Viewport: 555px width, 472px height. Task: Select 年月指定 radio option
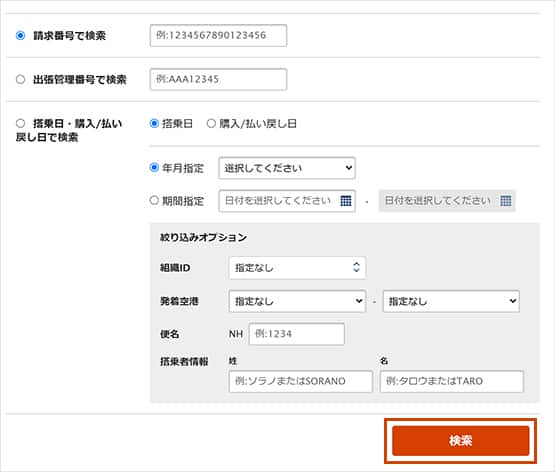pos(154,167)
